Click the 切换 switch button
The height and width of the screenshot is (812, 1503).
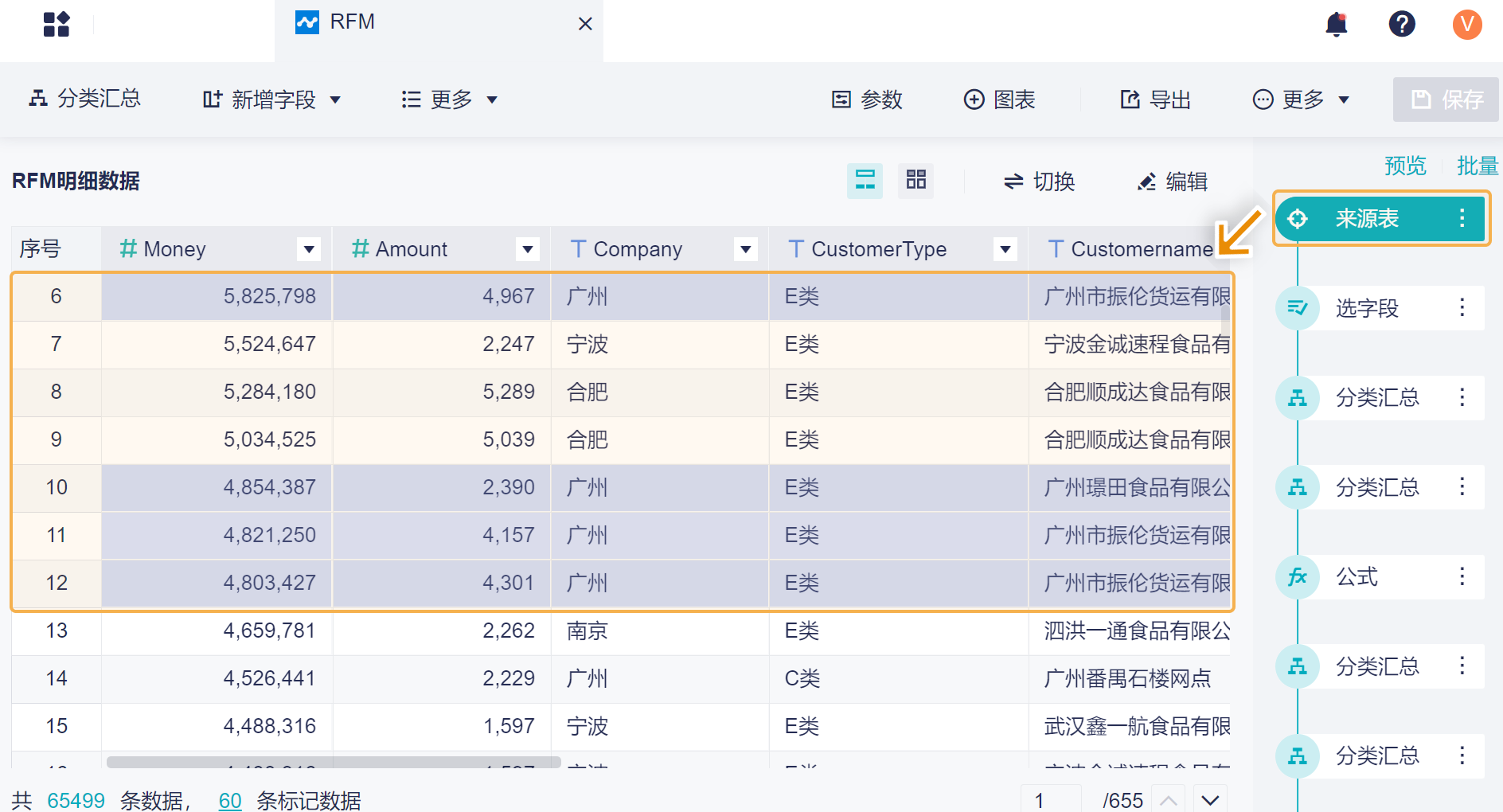[x=1039, y=182]
